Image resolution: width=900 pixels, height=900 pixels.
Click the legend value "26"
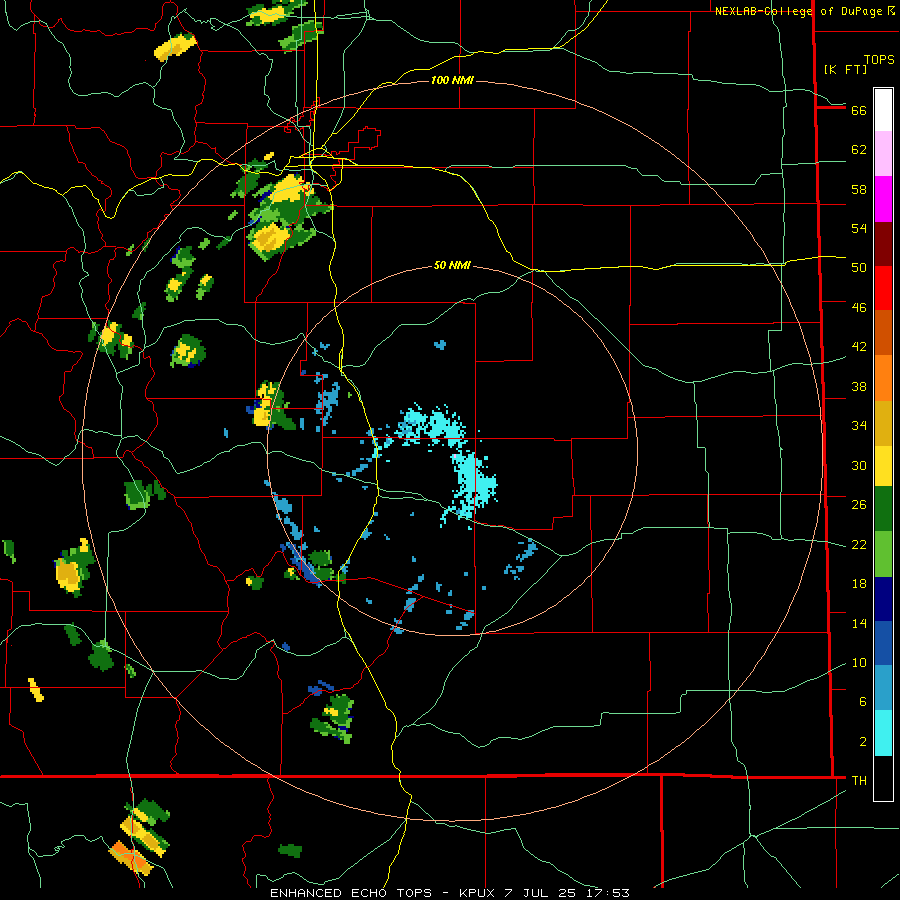[859, 505]
